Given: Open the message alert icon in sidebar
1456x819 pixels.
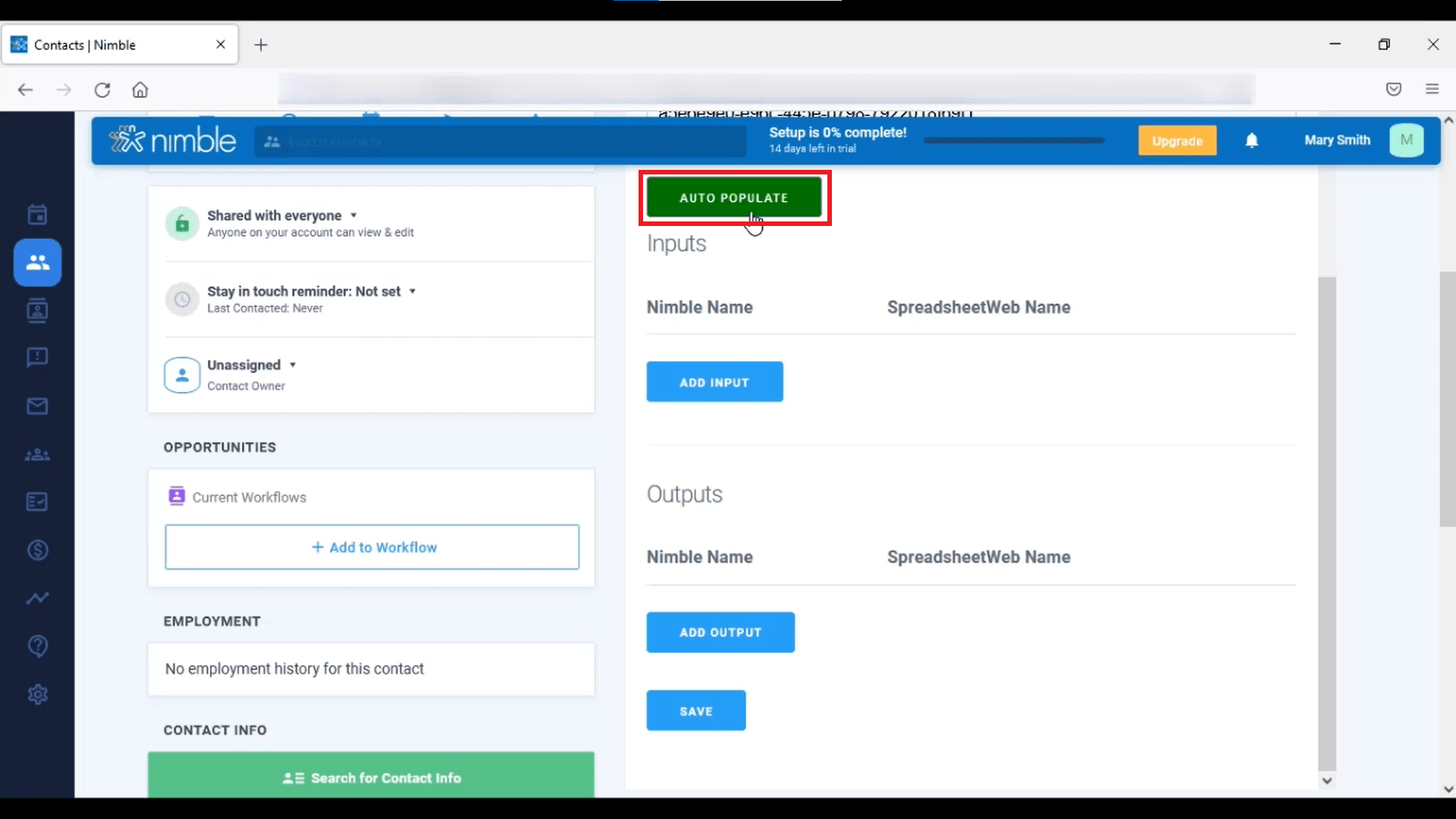Looking at the screenshot, I should [37, 357].
